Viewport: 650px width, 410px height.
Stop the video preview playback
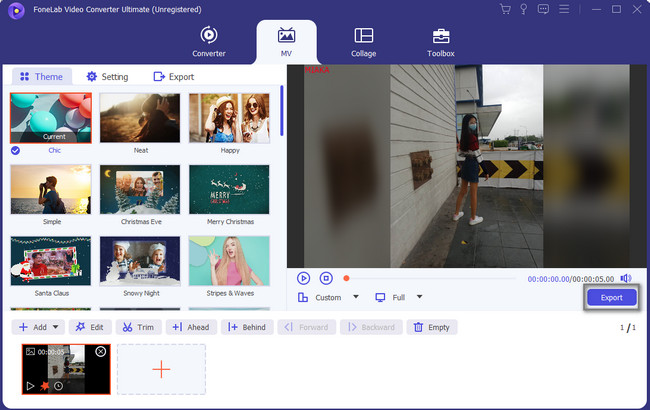(x=326, y=278)
